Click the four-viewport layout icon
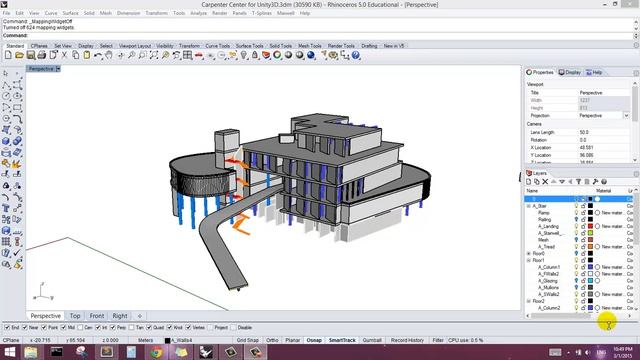 tap(187, 55)
